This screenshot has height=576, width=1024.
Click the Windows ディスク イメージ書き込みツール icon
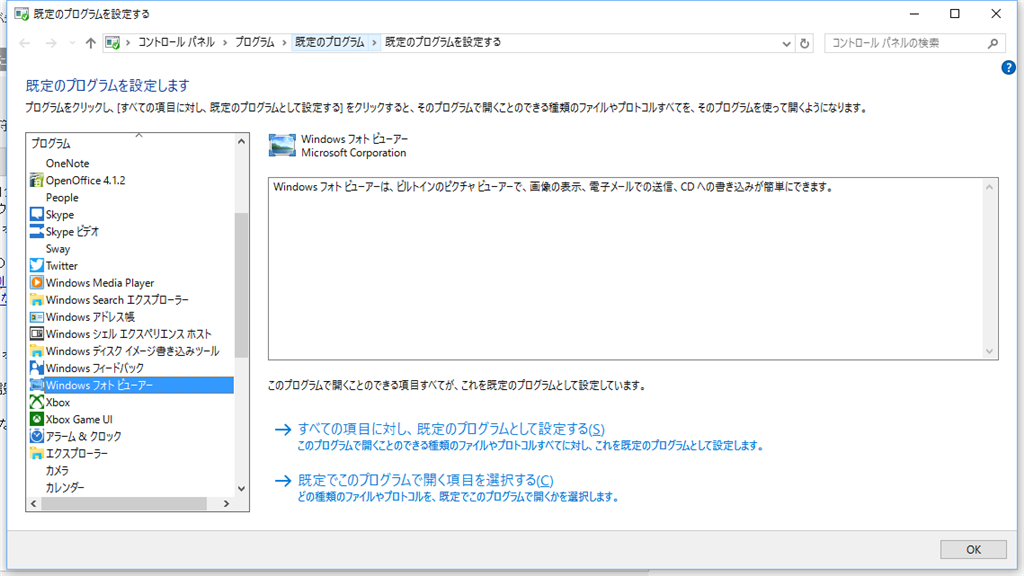[37, 351]
